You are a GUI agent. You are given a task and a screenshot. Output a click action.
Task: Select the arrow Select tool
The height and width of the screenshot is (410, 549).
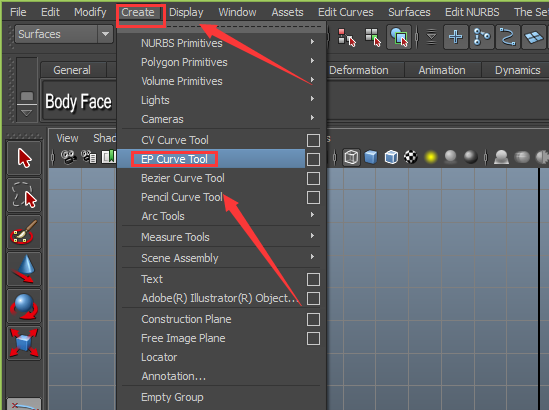pos(24,158)
